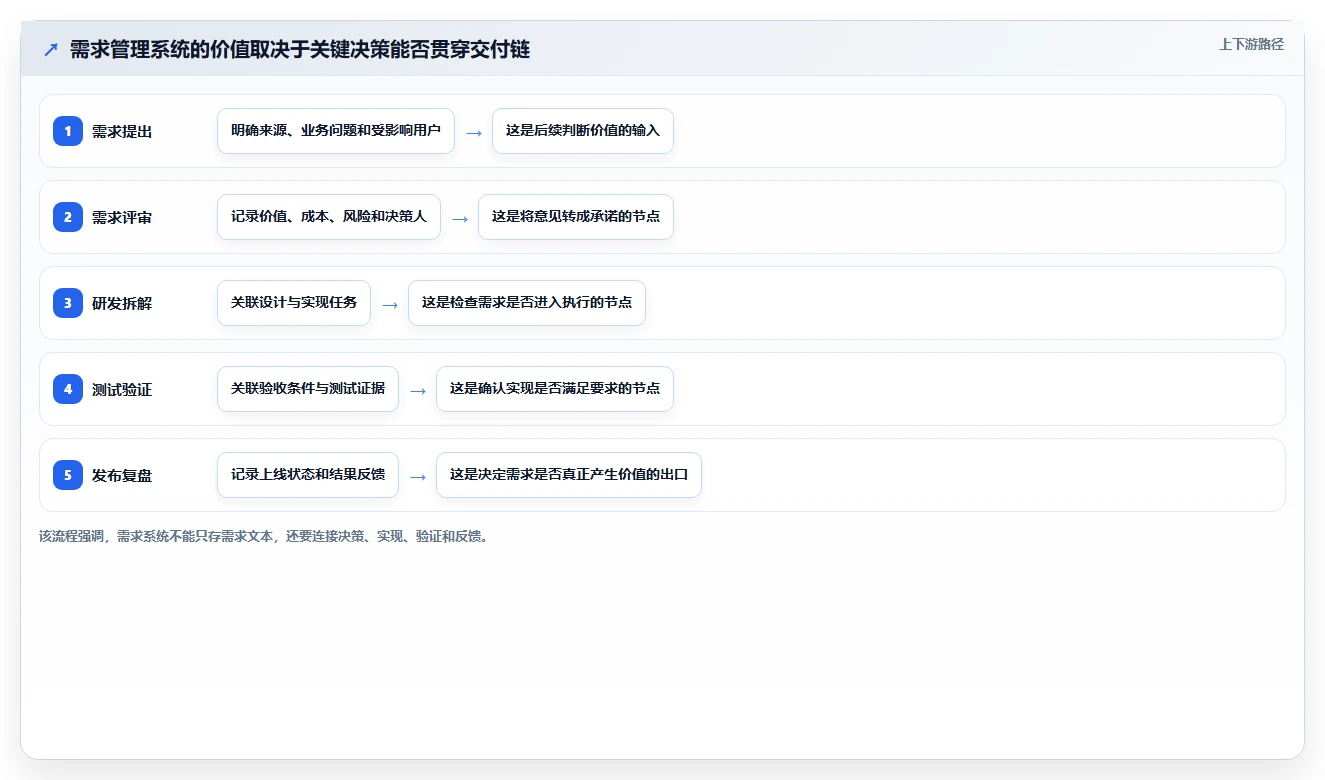Click the arrow in the 需求提出 row
Screen dimensions: 1325x780
[474, 132]
